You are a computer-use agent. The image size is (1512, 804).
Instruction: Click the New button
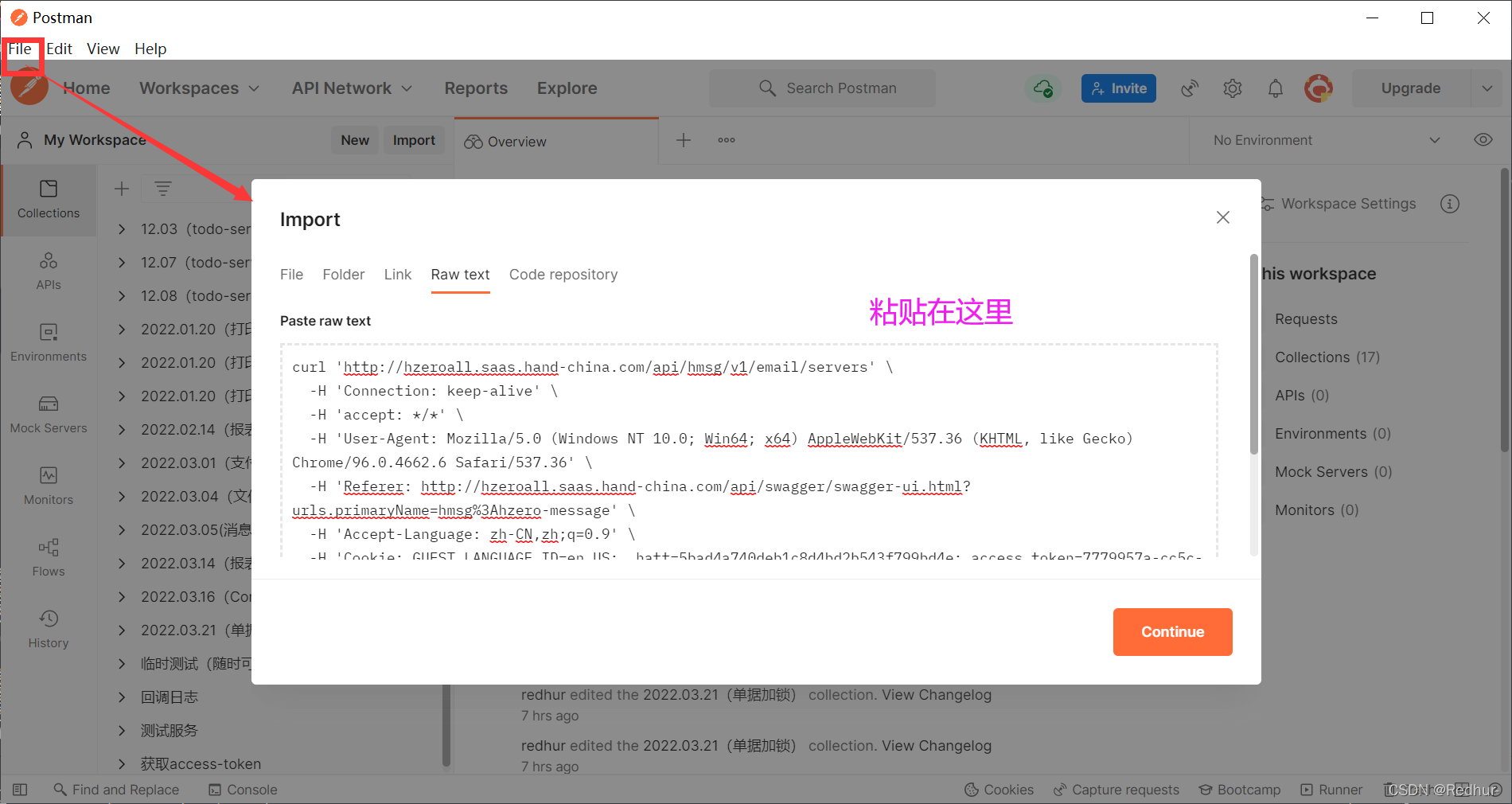coord(355,140)
